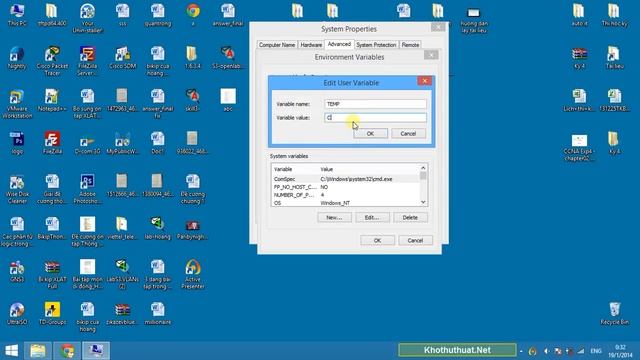Click Cancel in Environment Variables window
The height and width of the screenshot is (360, 640).
pos(415,240)
